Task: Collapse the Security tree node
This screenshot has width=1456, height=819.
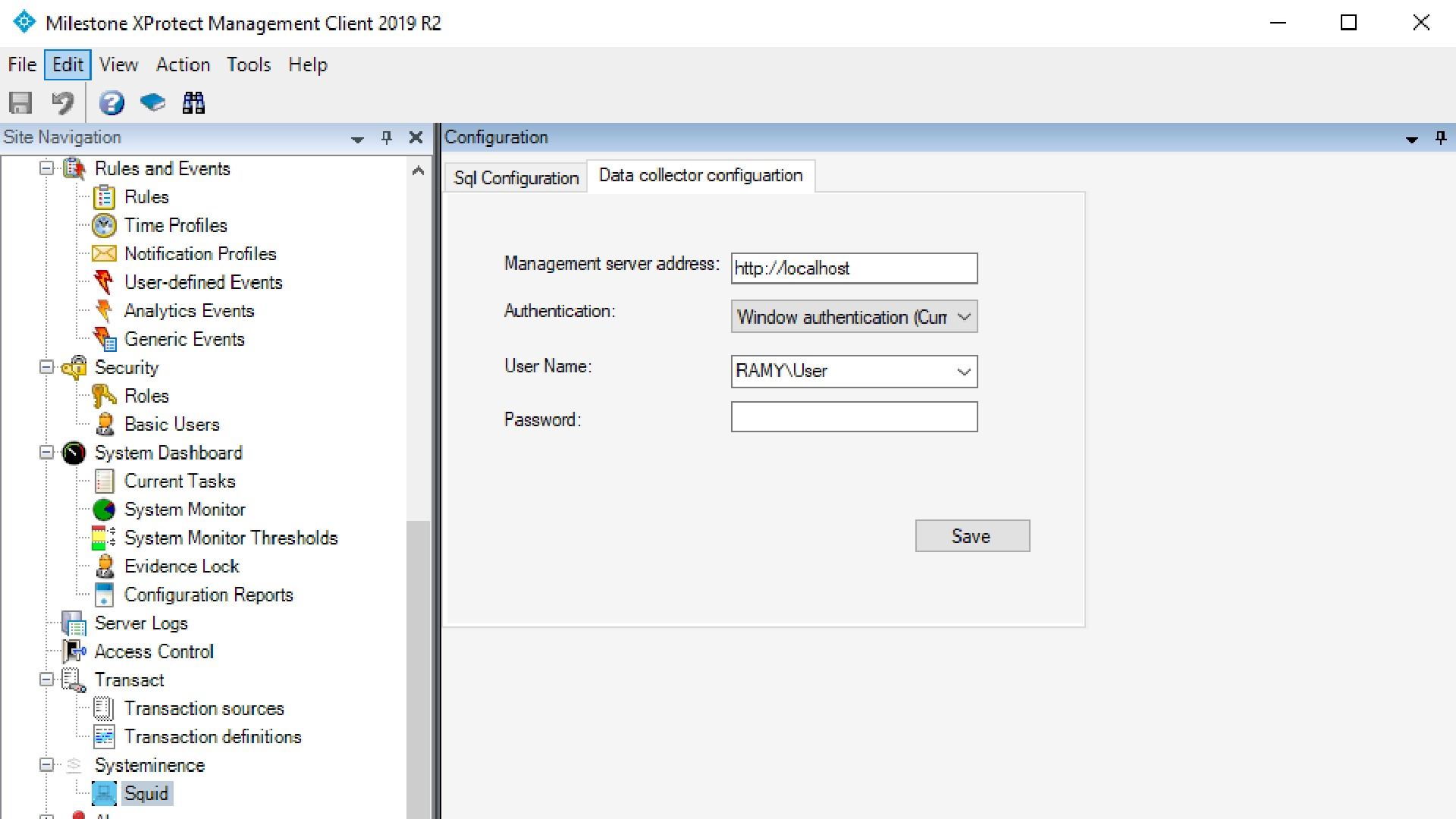Action: pyautogui.click(x=46, y=367)
